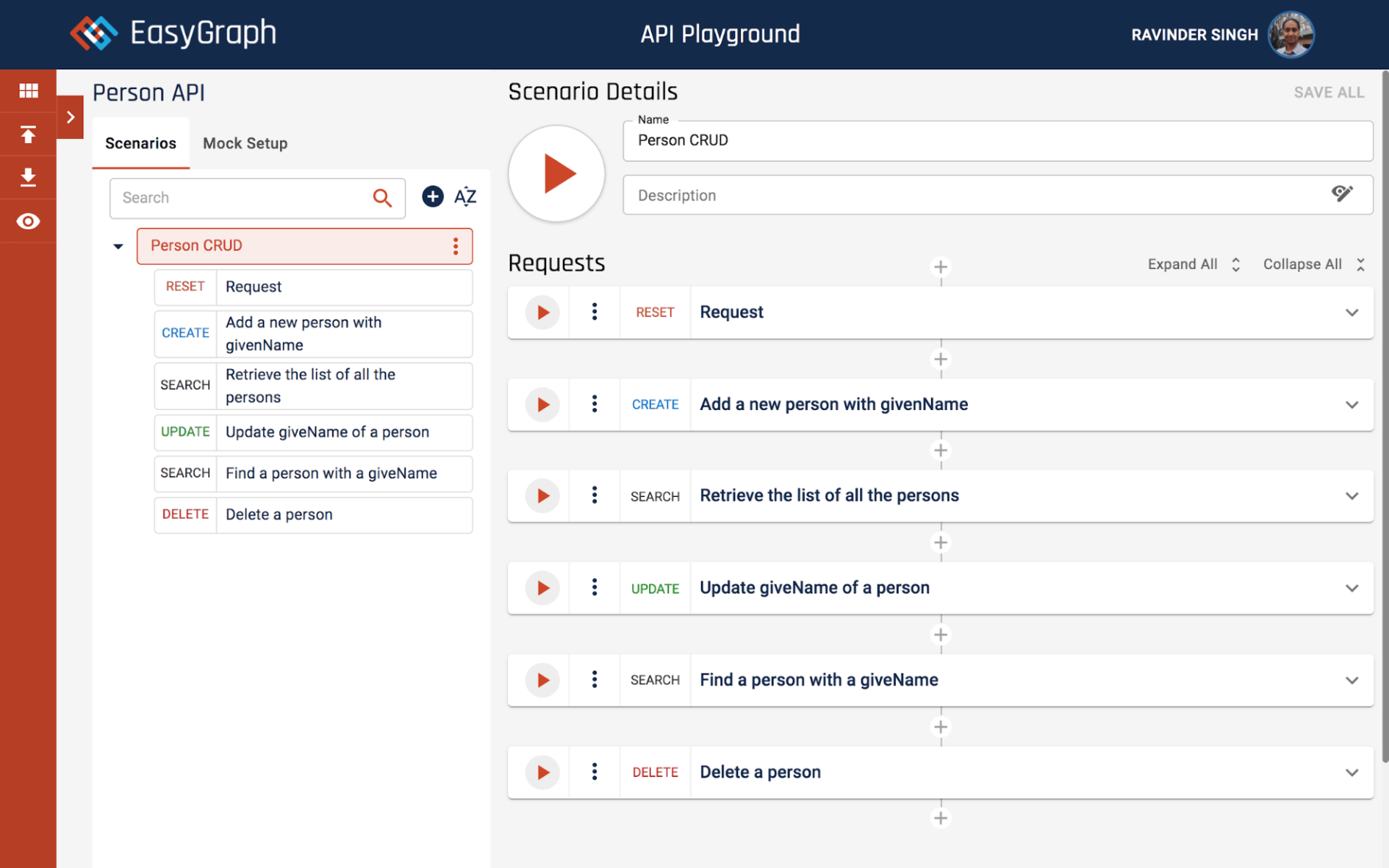Click the download icon in left sidebar
Screen dimensions: 1389x868
coord(28,177)
